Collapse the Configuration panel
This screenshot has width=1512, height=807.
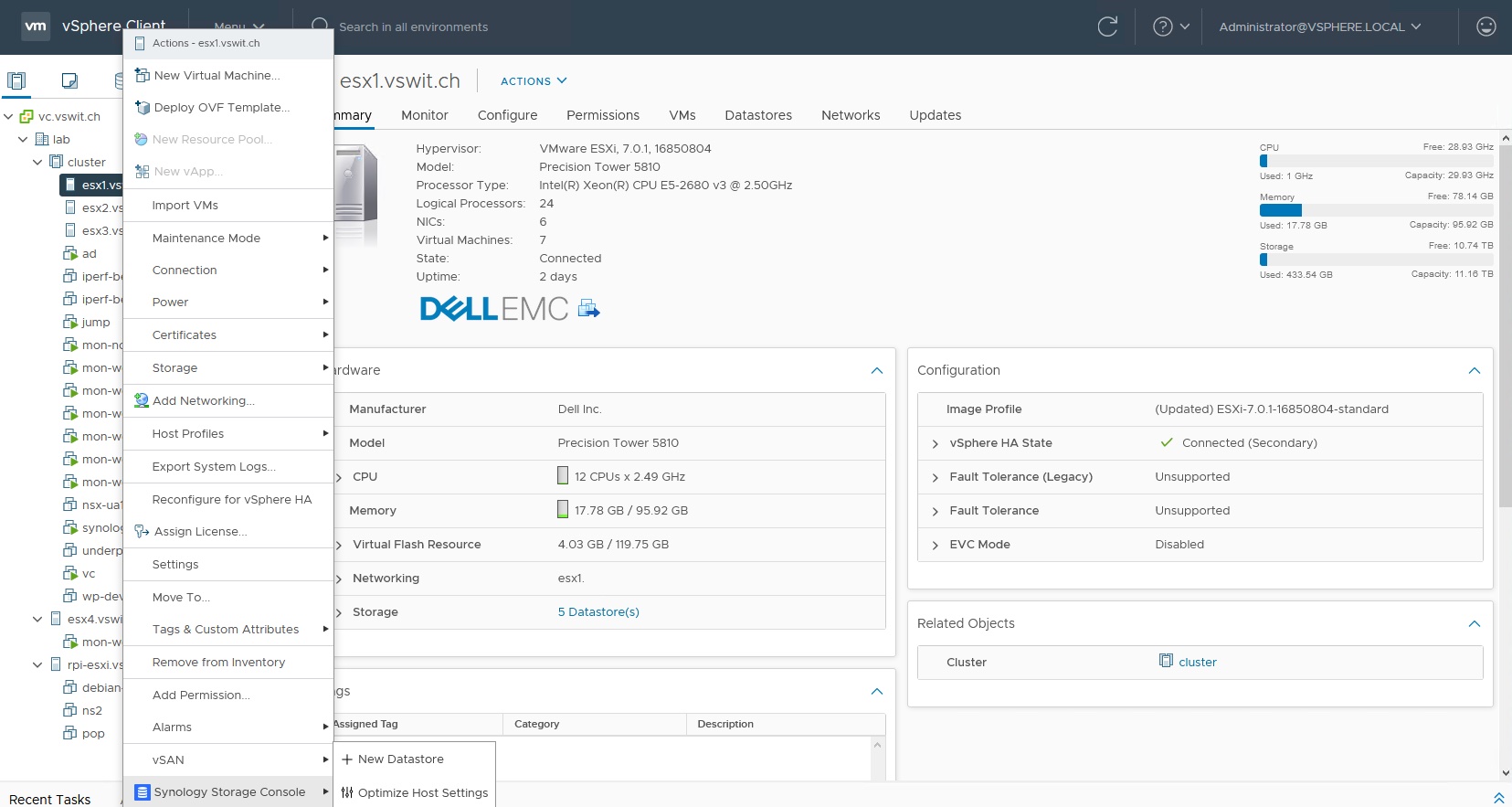[1474, 370]
